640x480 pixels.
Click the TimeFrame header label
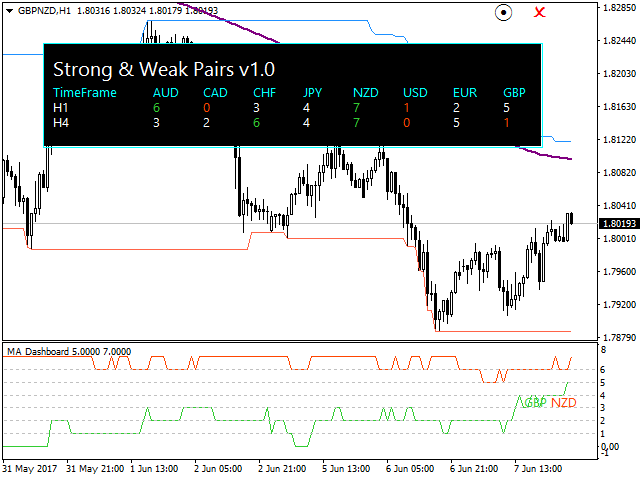(x=84, y=93)
